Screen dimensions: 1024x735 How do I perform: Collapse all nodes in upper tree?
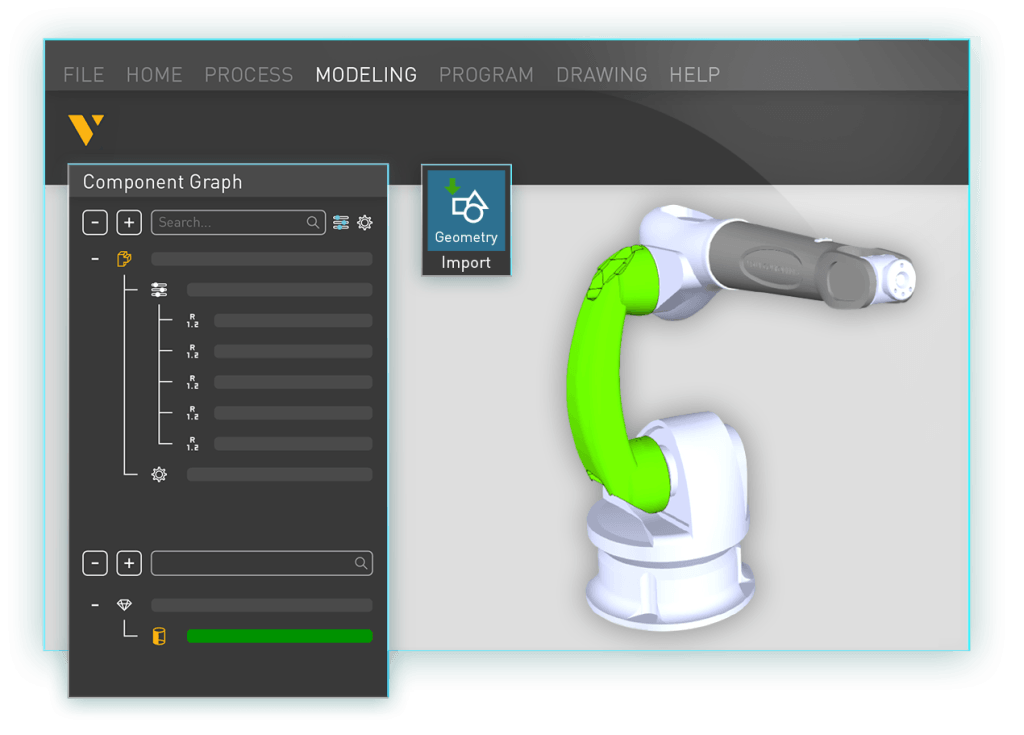(x=95, y=223)
